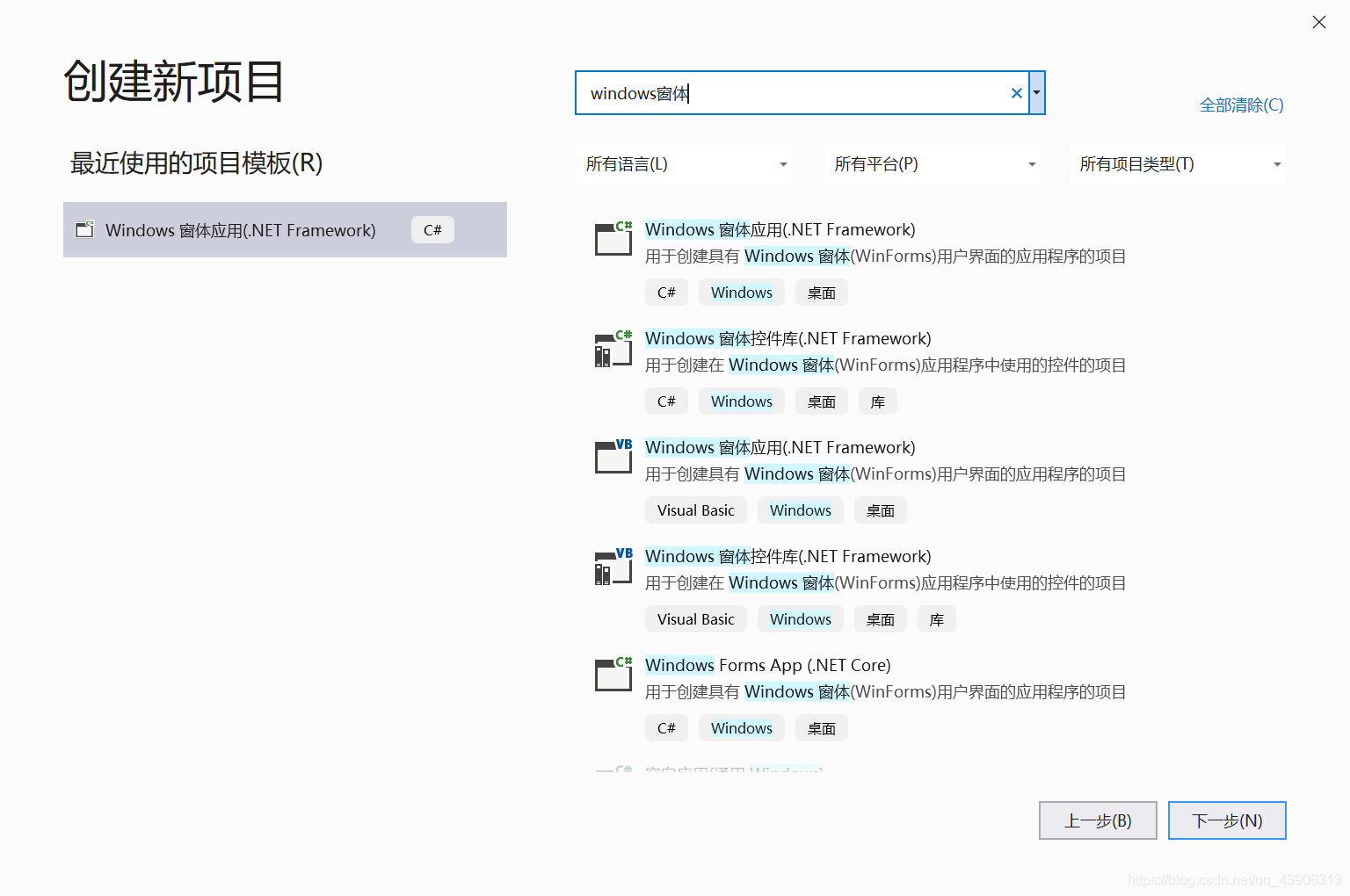Screen dimensions: 1350x896
Task: Click Windows tag under .NET Core template
Action: 742,728
